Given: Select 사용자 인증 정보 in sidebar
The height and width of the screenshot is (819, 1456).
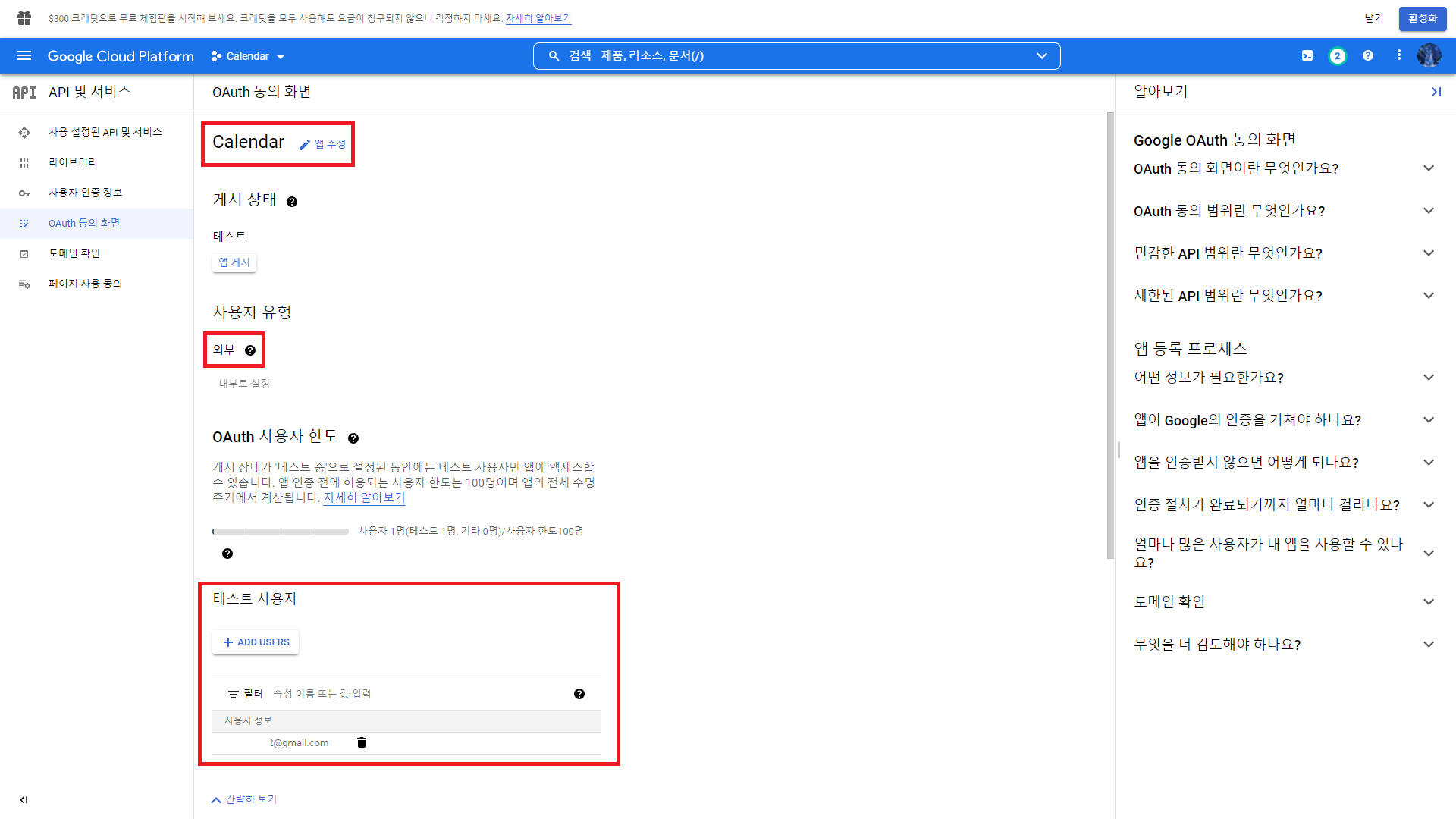Looking at the screenshot, I should (x=85, y=193).
